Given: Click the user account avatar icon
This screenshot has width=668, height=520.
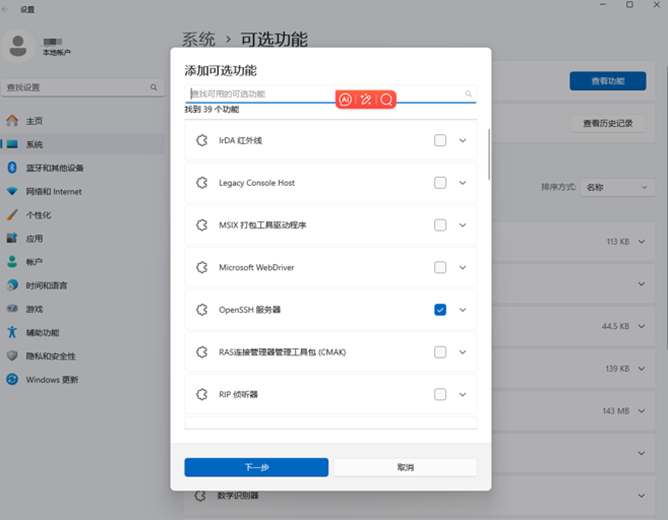Looking at the screenshot, I should click(x=18, y=46).
